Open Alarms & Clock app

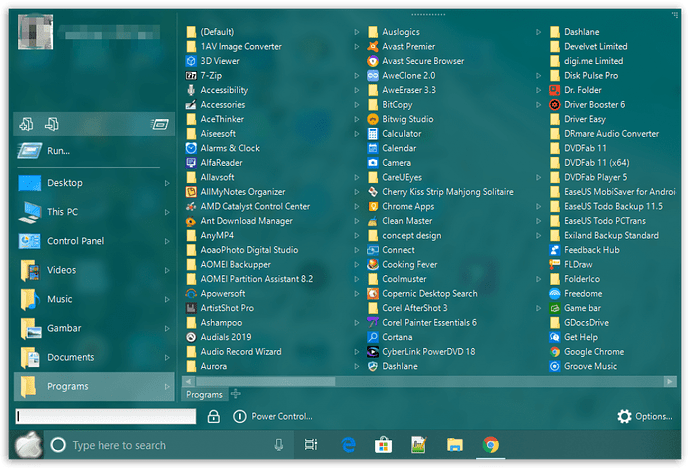coord(229,148)
